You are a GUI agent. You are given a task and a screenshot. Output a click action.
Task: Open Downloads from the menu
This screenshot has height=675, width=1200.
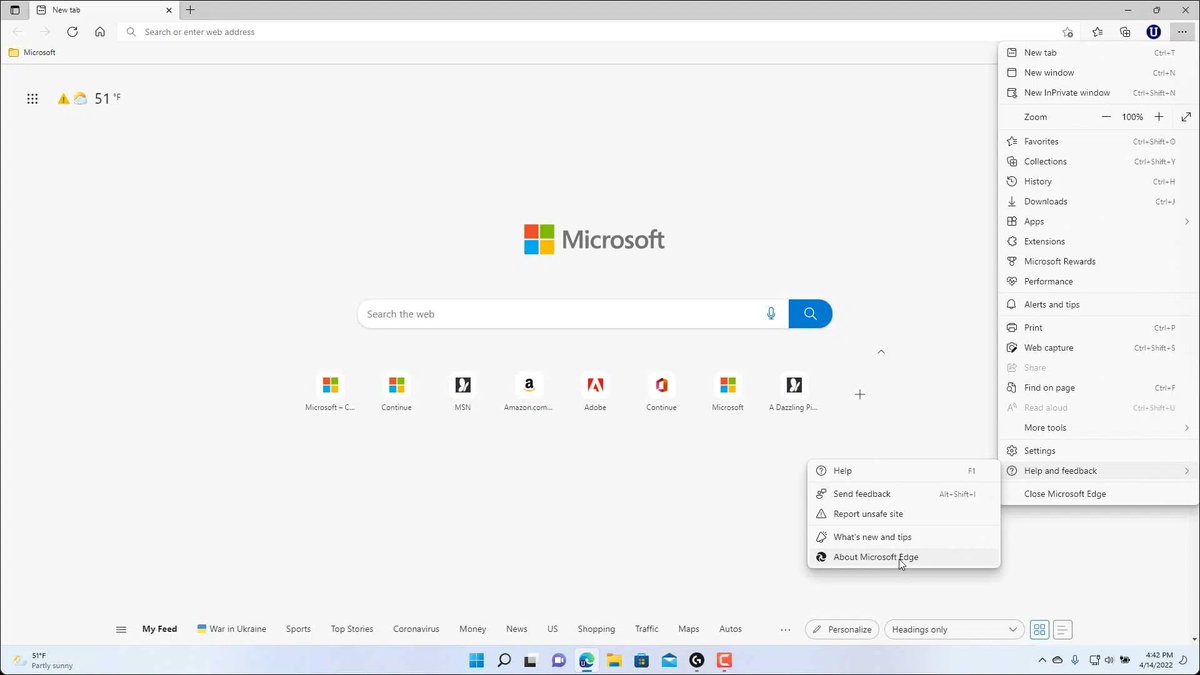[x=1098, y=202]
